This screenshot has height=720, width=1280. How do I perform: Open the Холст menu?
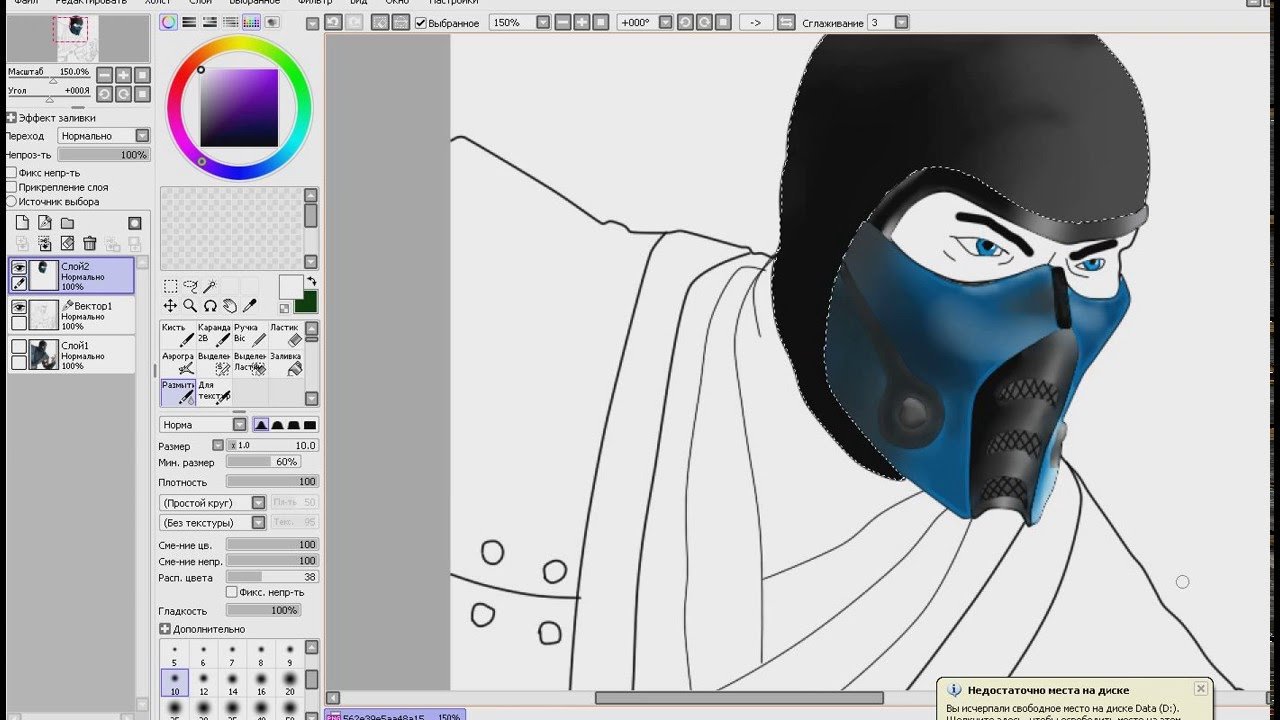[157, 2]
